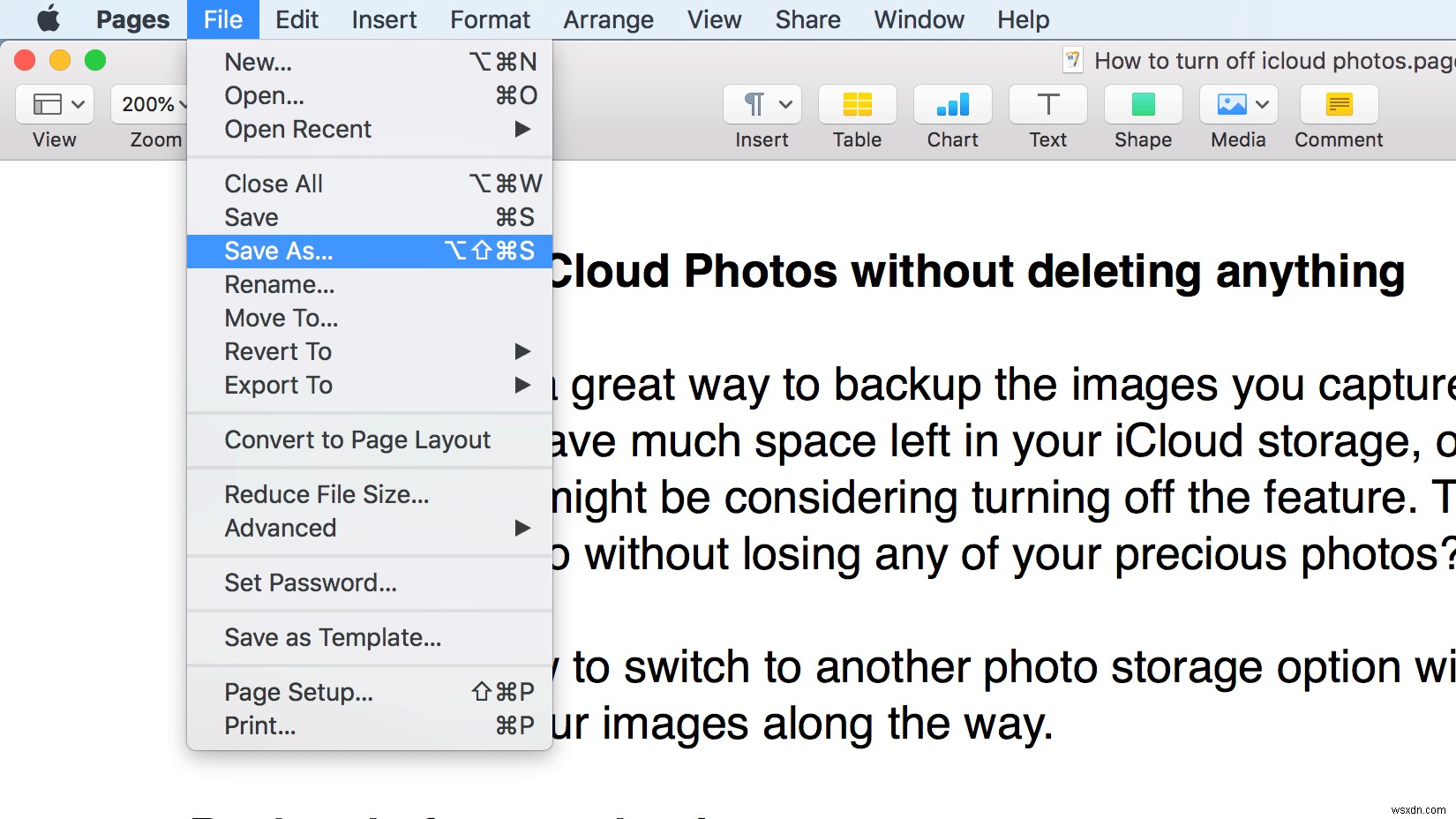The height and width of the screenshot is (819, 1456).
Task: Click Set Password in the File menu
Action: click(311, 582)
